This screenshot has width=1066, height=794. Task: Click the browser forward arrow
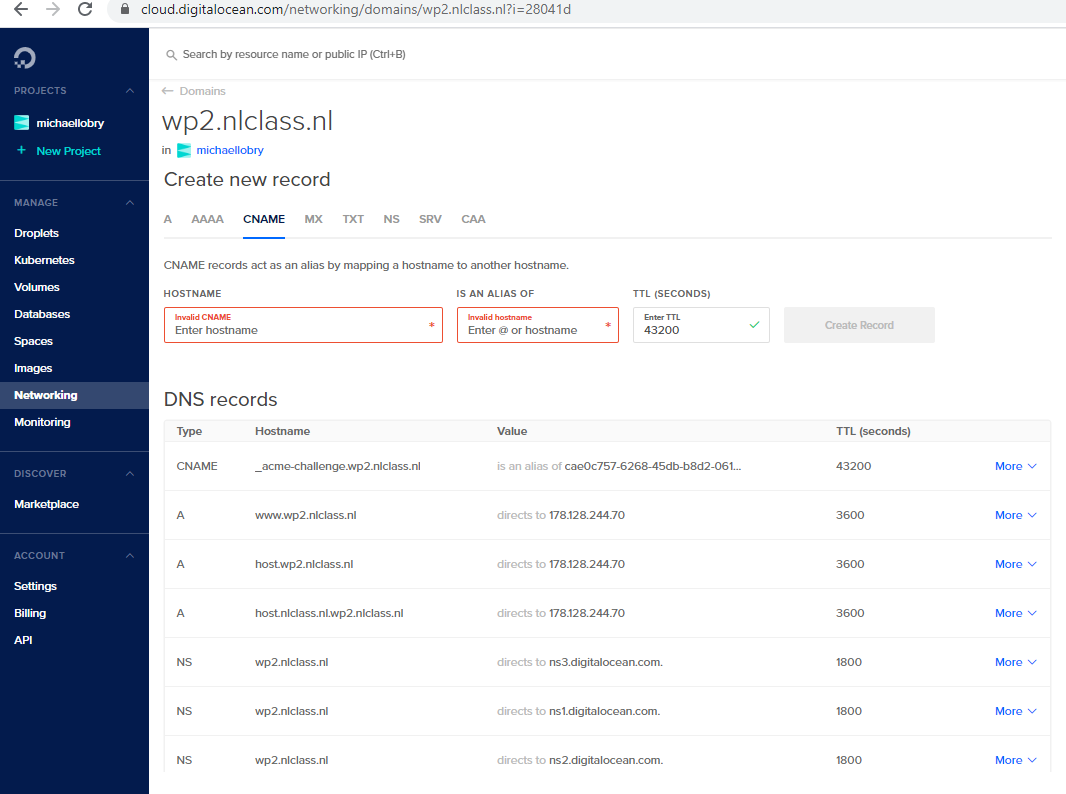53,9
